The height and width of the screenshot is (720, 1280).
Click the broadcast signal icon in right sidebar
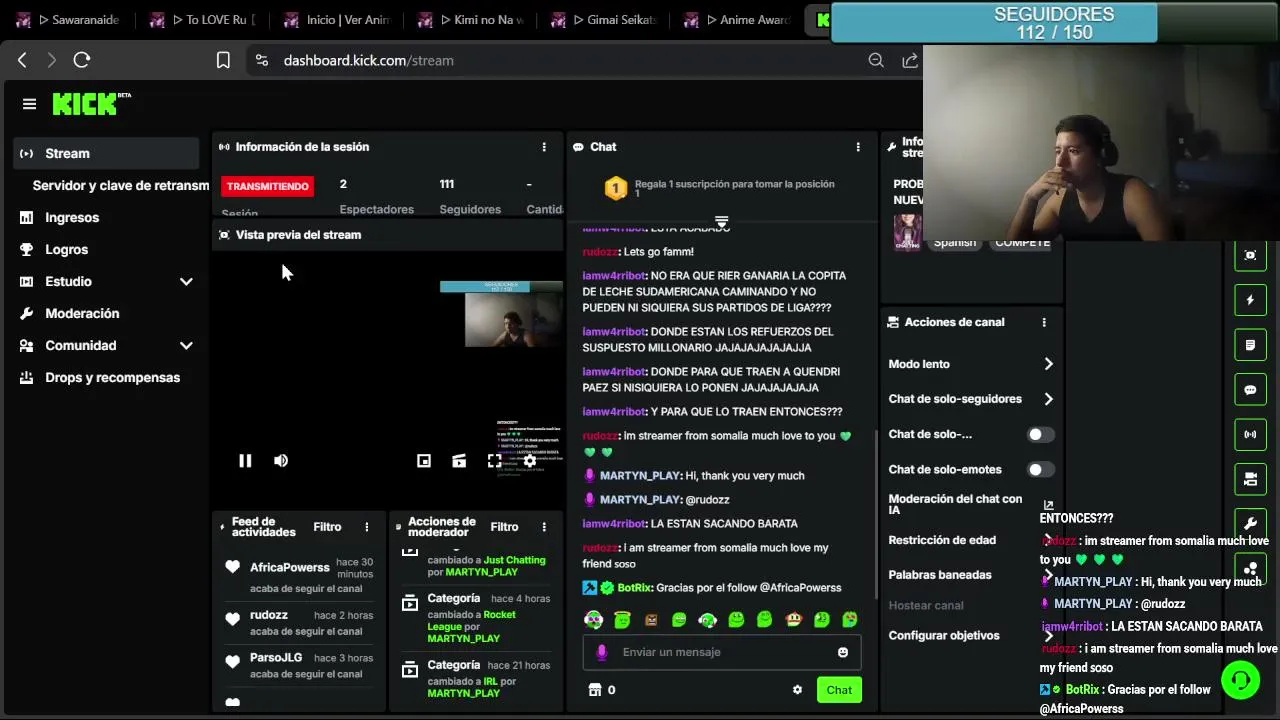pos(1250,435)
